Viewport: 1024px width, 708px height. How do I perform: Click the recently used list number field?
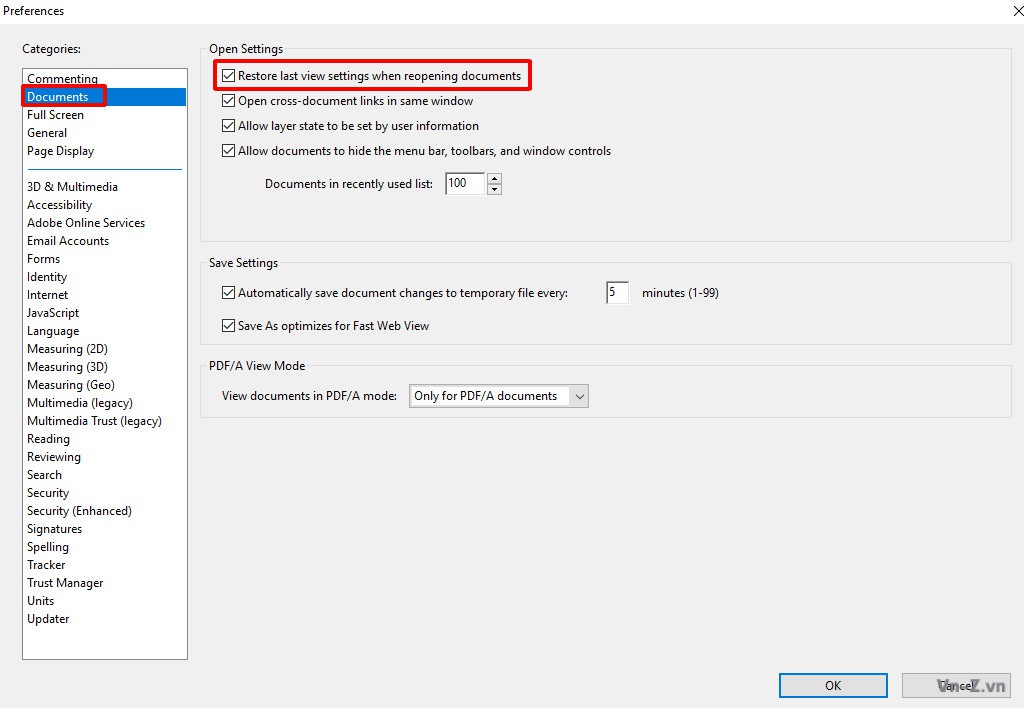(463, 184)
